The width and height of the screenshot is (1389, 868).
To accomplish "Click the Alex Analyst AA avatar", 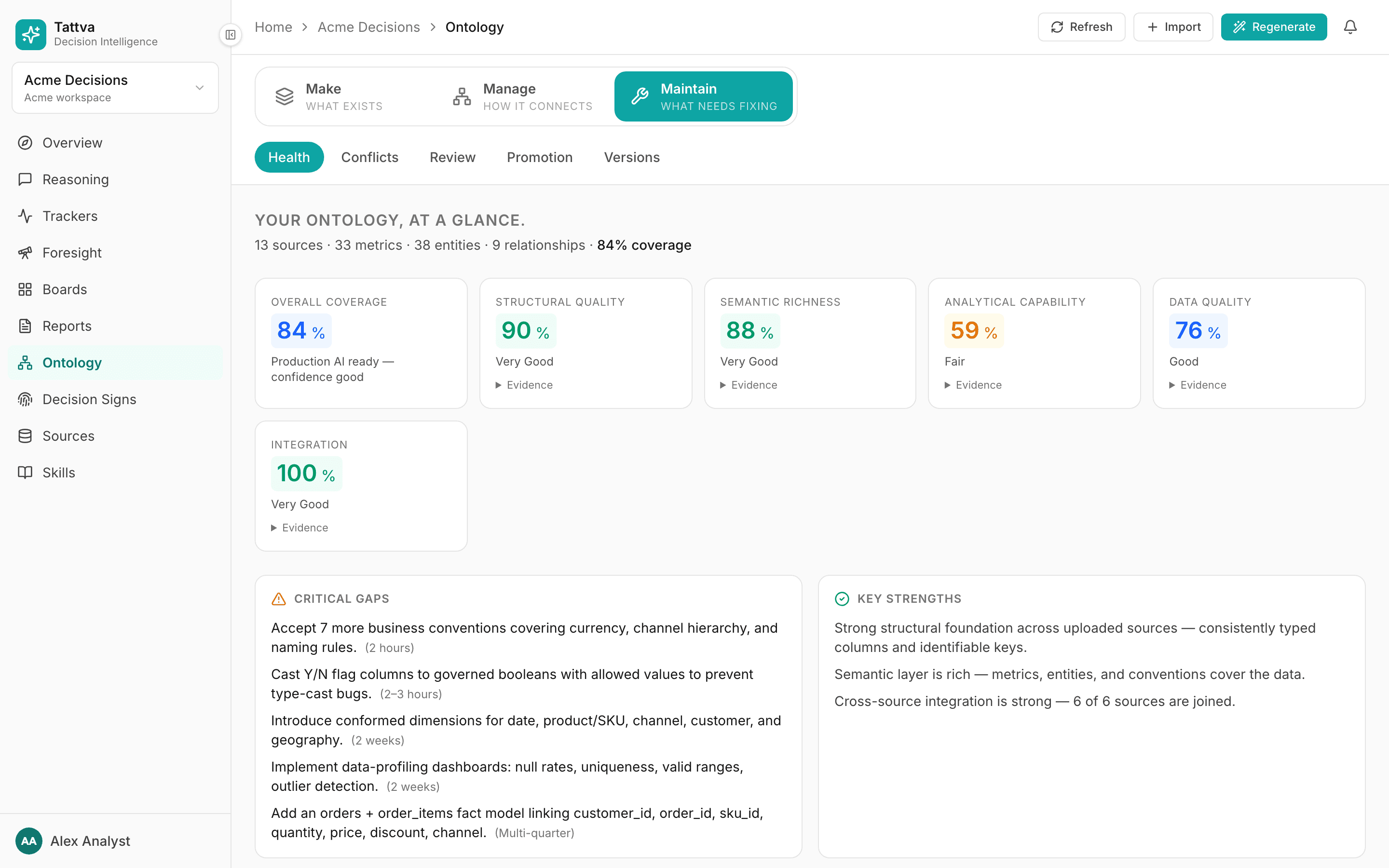I will tap(29, 841).
